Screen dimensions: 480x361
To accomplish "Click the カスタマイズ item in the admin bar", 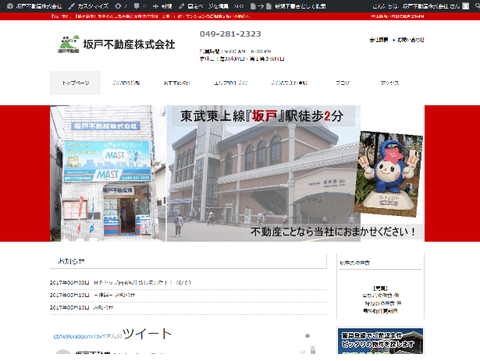I will 88,6.
